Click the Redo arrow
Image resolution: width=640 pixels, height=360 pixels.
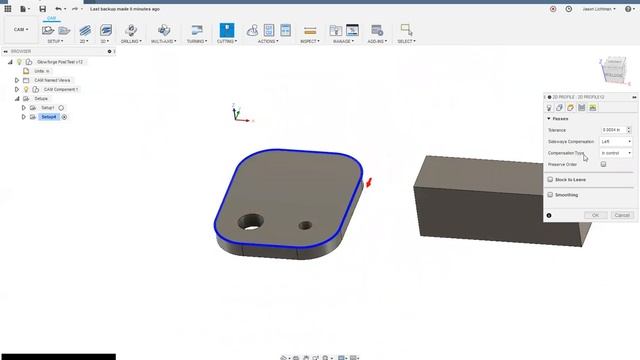point(75,9)
